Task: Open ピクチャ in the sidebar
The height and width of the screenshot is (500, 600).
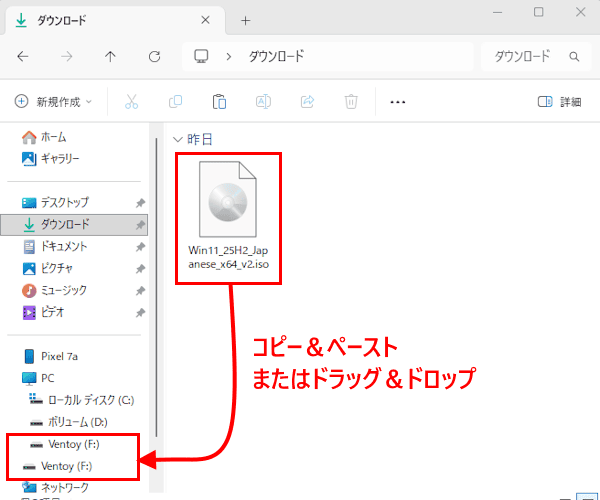Action: click(47, 269)
